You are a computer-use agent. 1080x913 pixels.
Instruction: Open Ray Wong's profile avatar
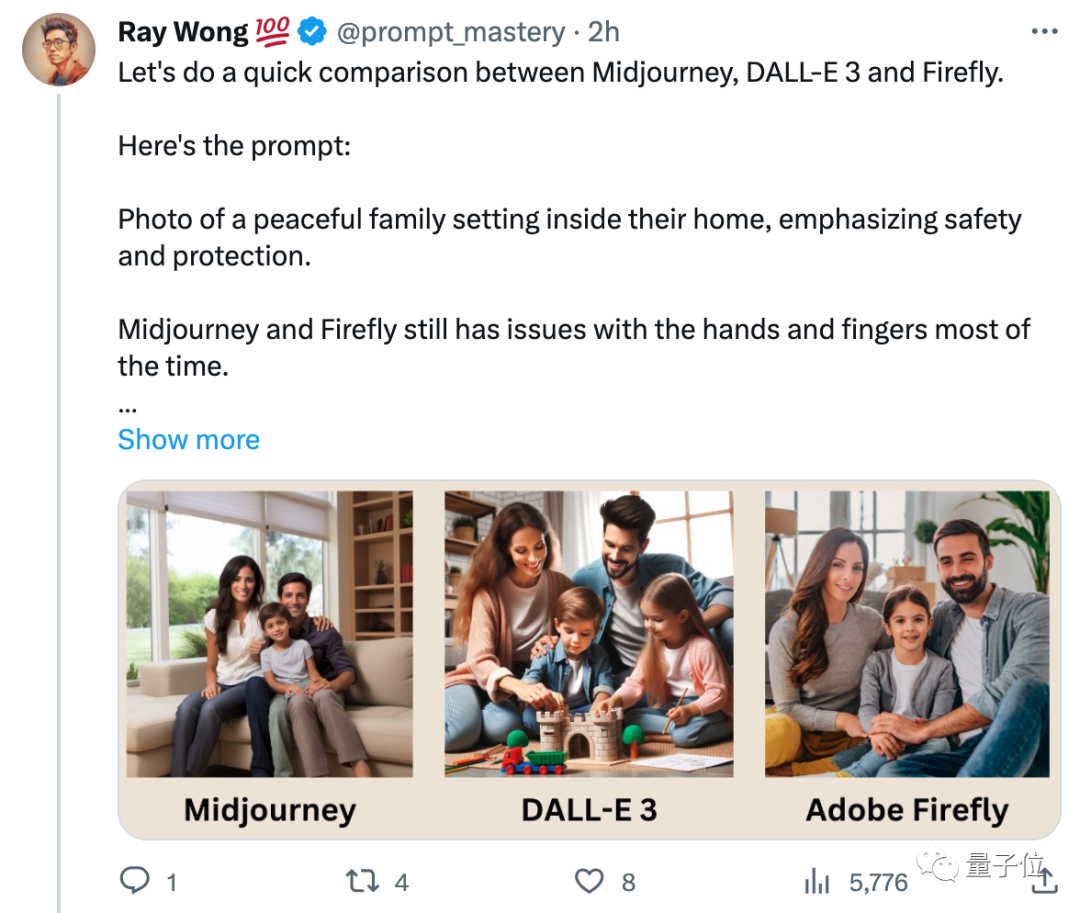coord(58,50)
